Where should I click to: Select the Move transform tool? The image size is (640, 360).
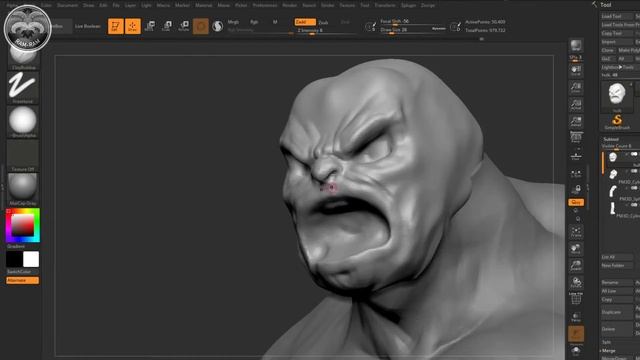tap(150, 26)
